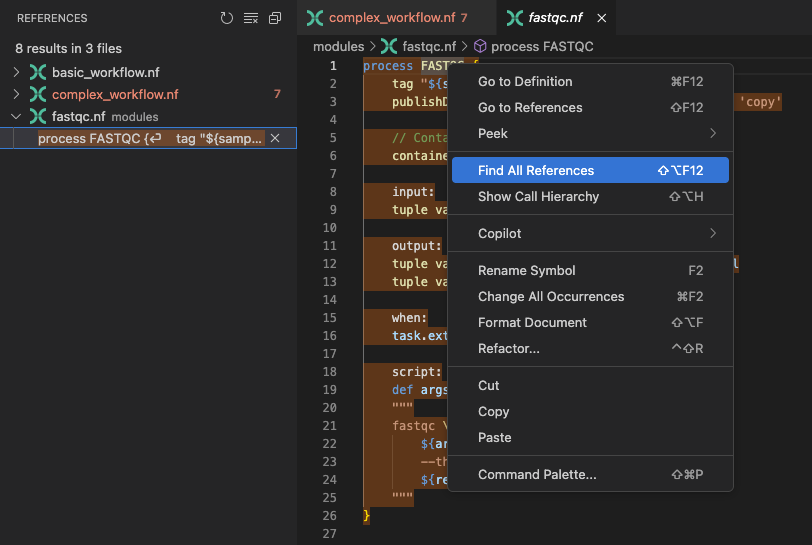Open the Copilot submenu
812x545 pixels.
590,233
